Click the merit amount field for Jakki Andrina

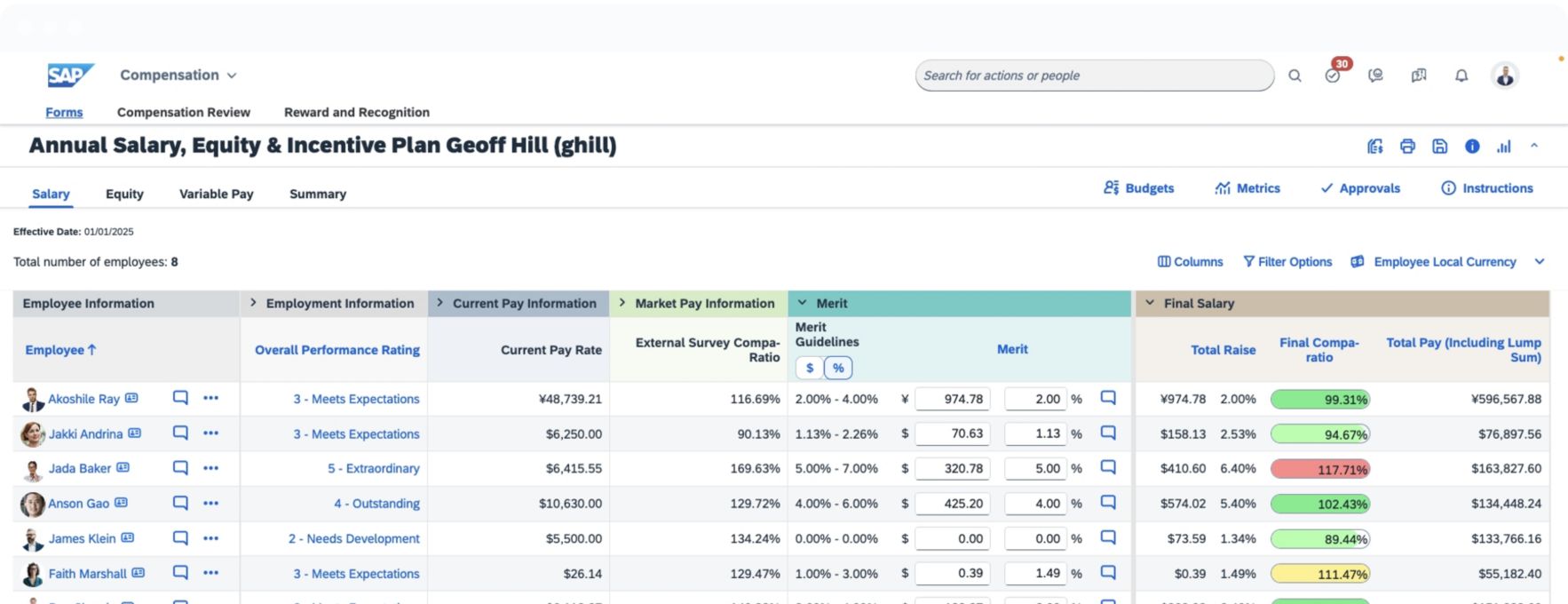coord(952,433)
